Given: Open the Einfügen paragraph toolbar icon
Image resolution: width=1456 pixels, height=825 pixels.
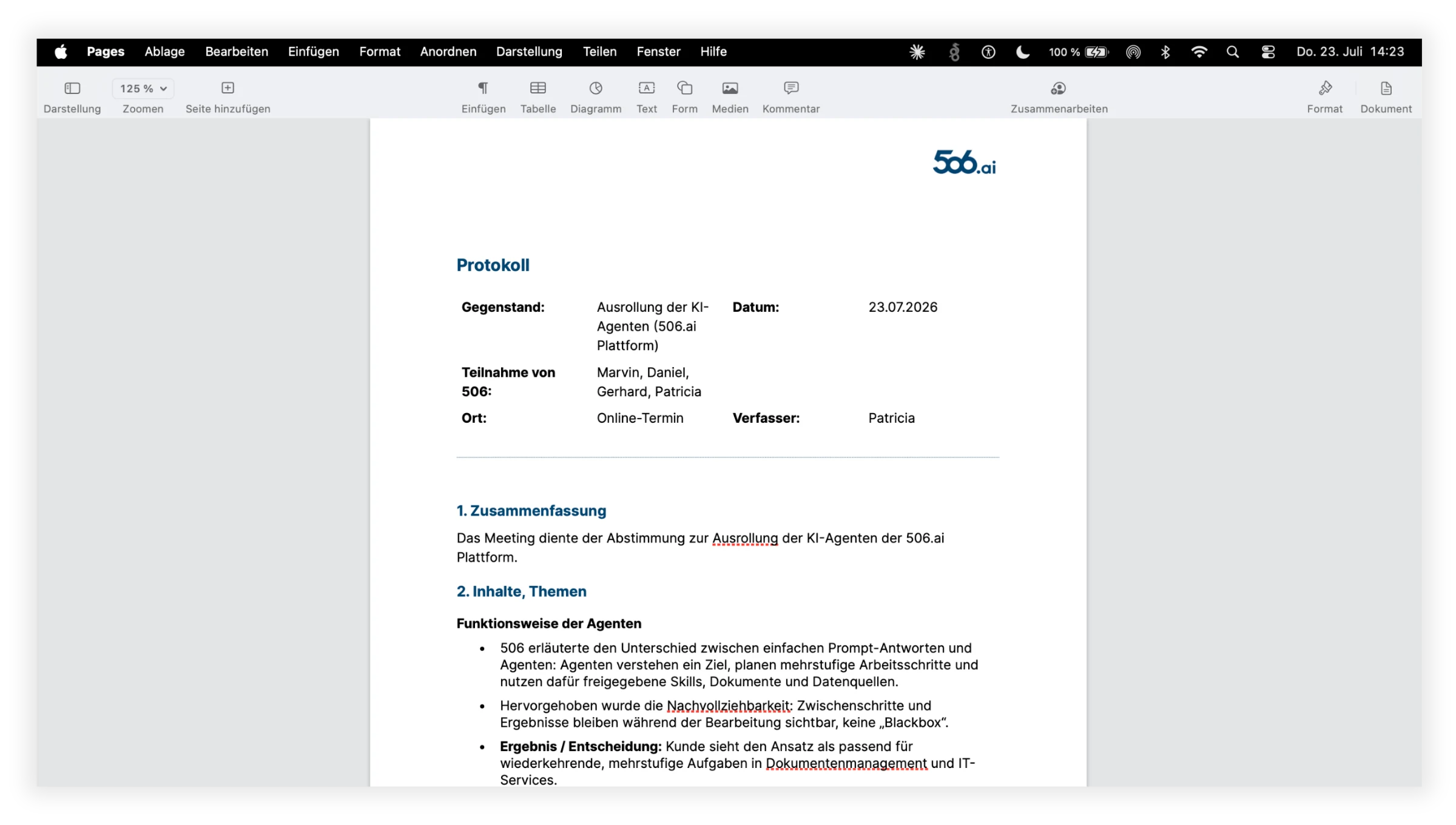Looking at the screenshot, I should pos(483,89).
